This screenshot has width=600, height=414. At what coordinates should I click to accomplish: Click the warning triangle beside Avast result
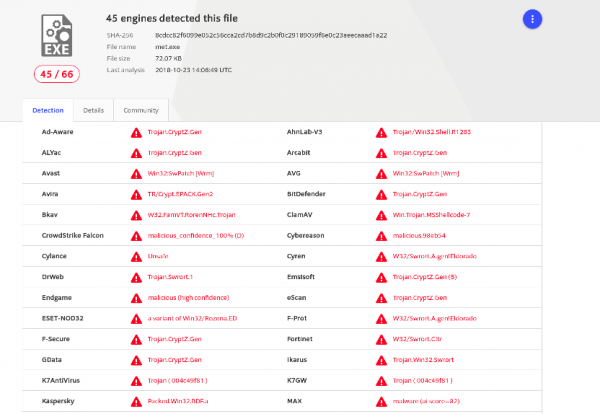pyautogui.click(x=136, y=173)
